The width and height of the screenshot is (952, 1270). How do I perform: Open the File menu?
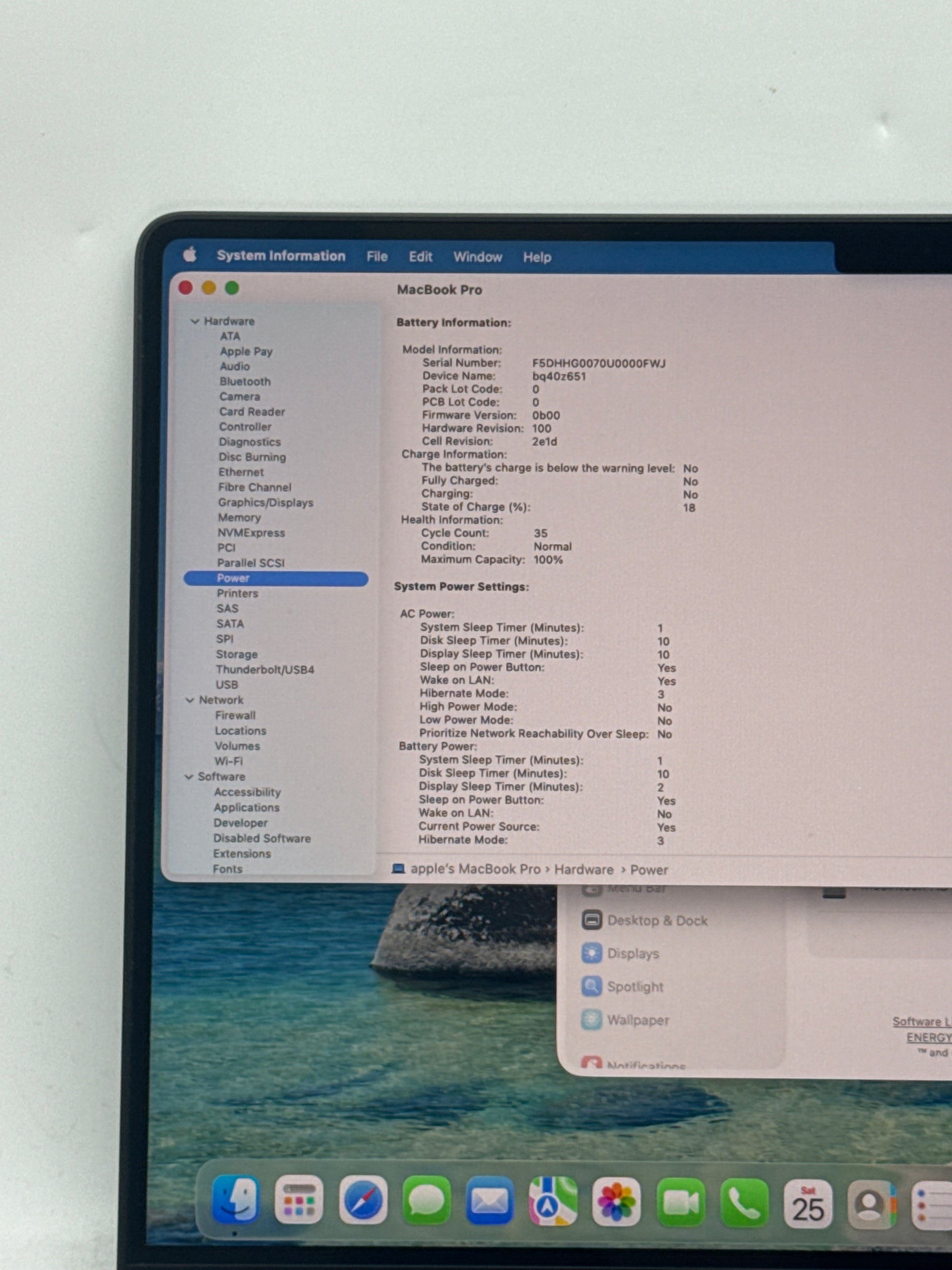tap(377, 256)
